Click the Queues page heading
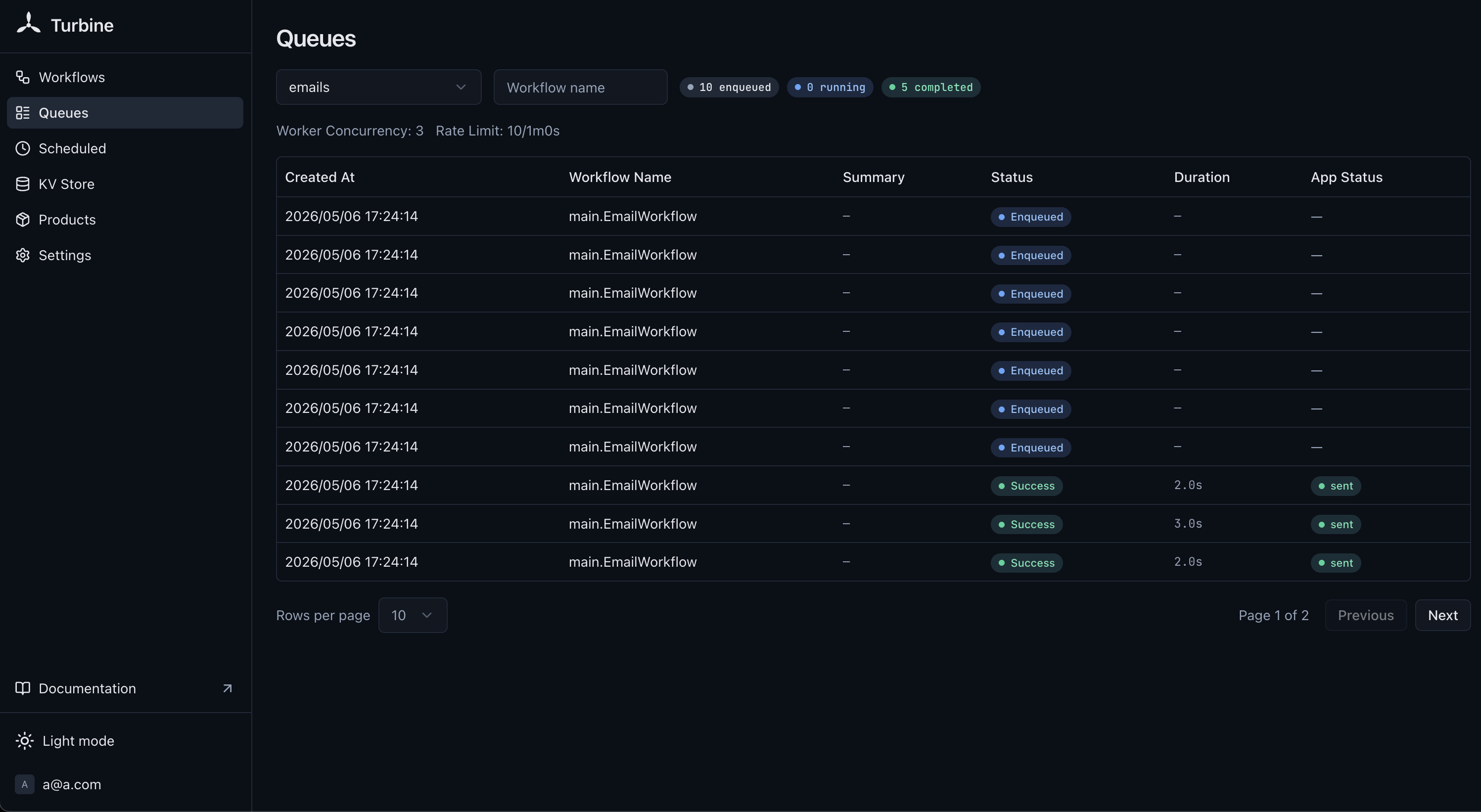1481x812 pixels. click(316, 39)
